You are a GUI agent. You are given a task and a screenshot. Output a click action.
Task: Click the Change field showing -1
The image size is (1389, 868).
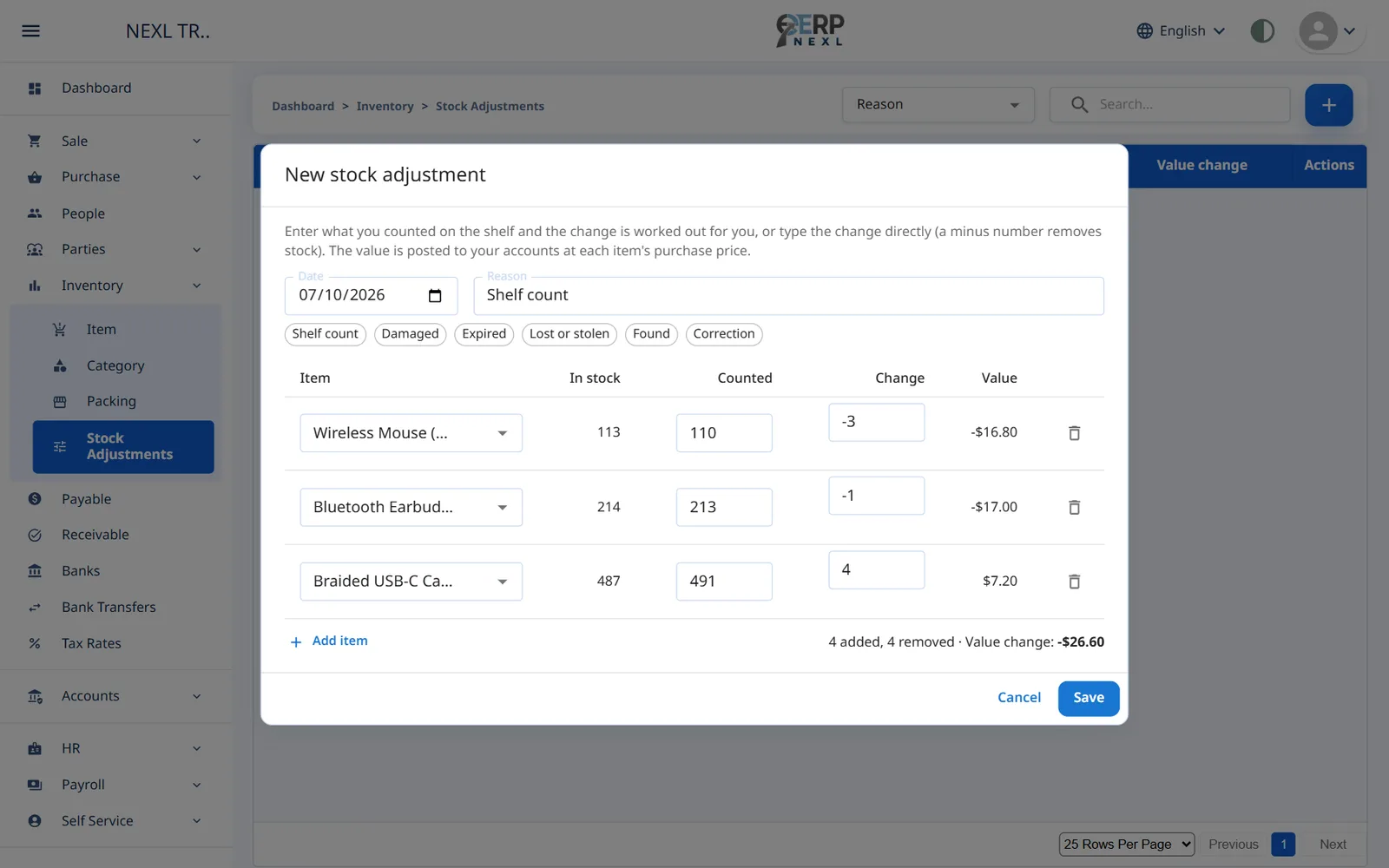coord(877,496)
